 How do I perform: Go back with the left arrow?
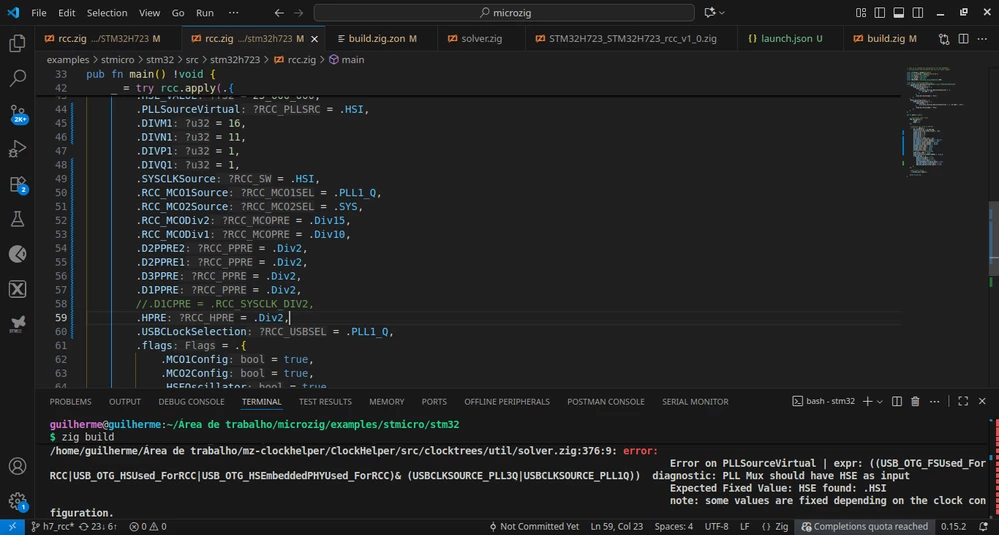(x=279, y=13)
